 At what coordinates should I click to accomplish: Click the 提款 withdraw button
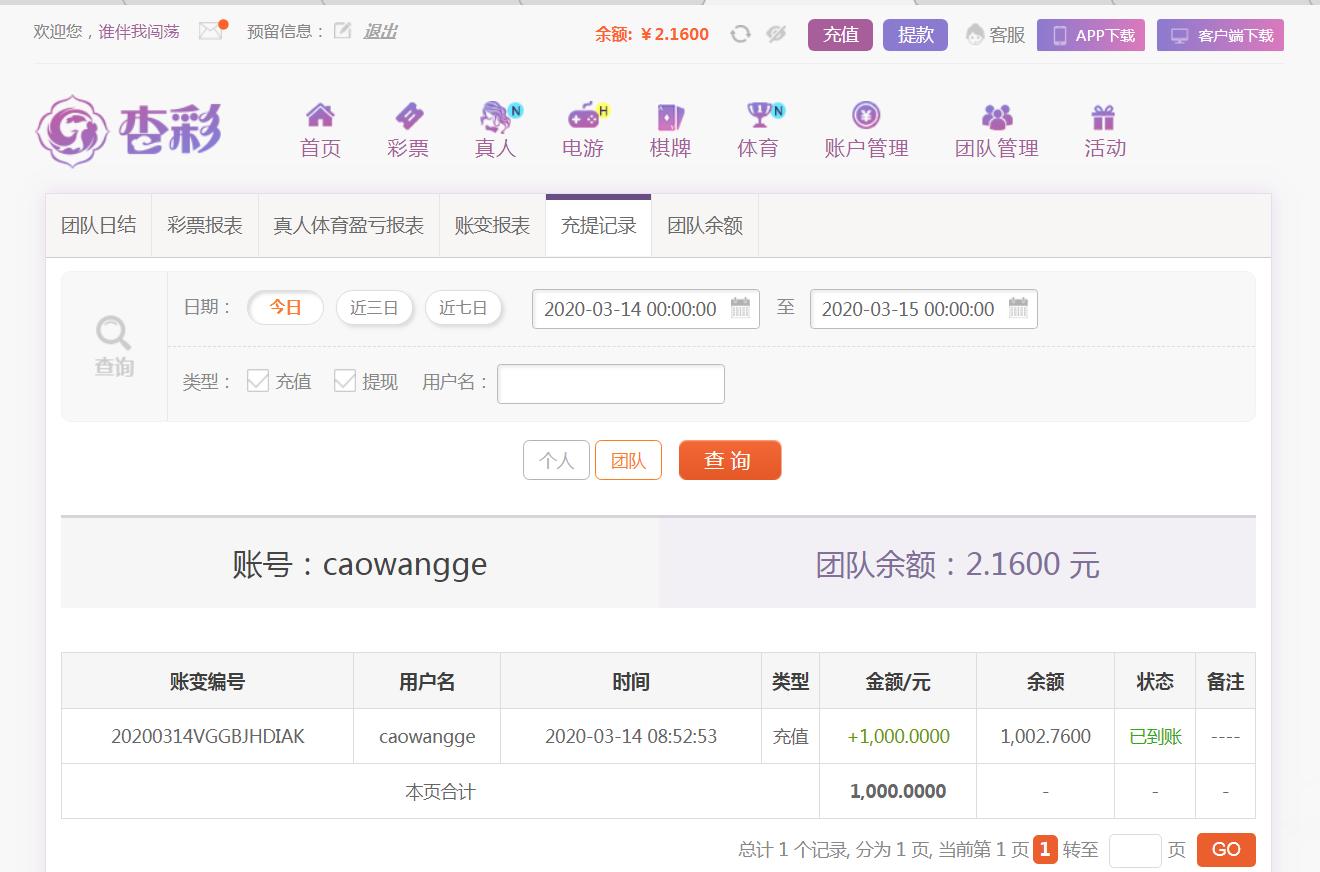click(915, 35)
